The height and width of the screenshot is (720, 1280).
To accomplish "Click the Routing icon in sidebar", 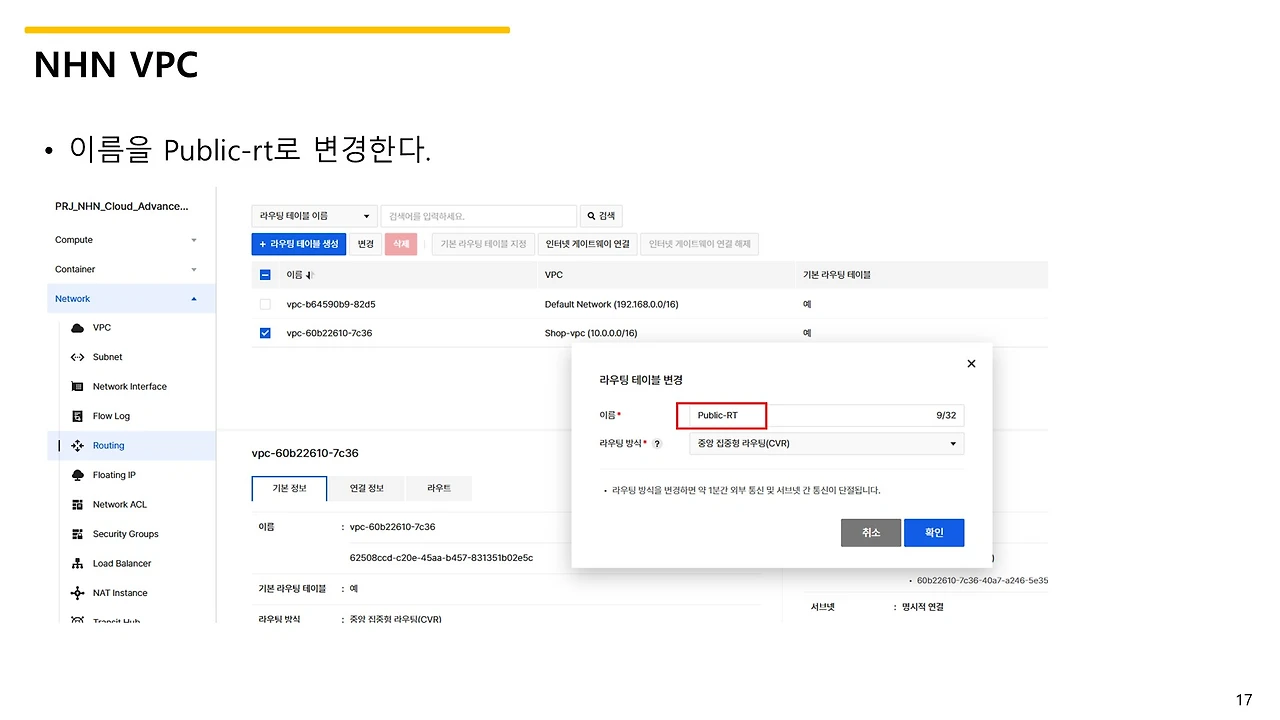I will 77,446.
